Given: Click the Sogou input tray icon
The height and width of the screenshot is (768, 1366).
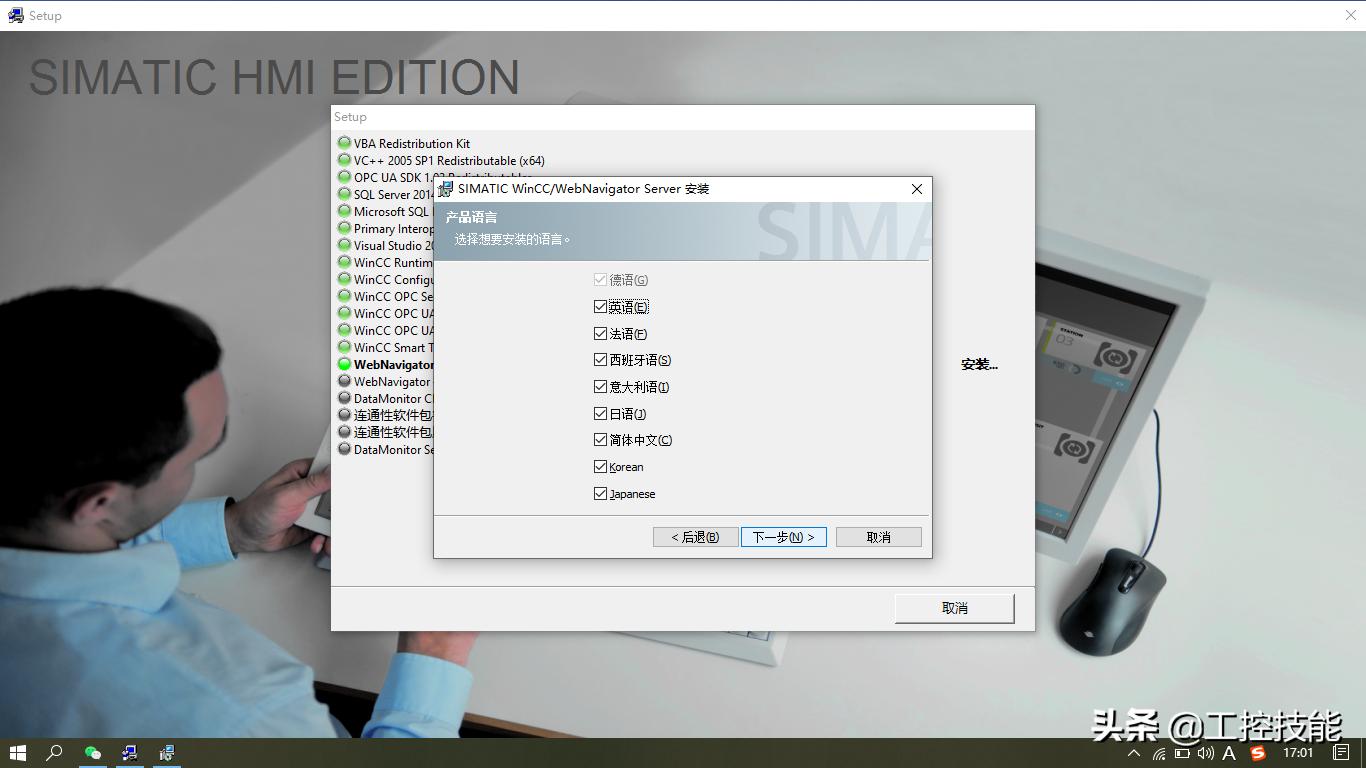Looking at the screenshot, I should tap(1257, 753).
